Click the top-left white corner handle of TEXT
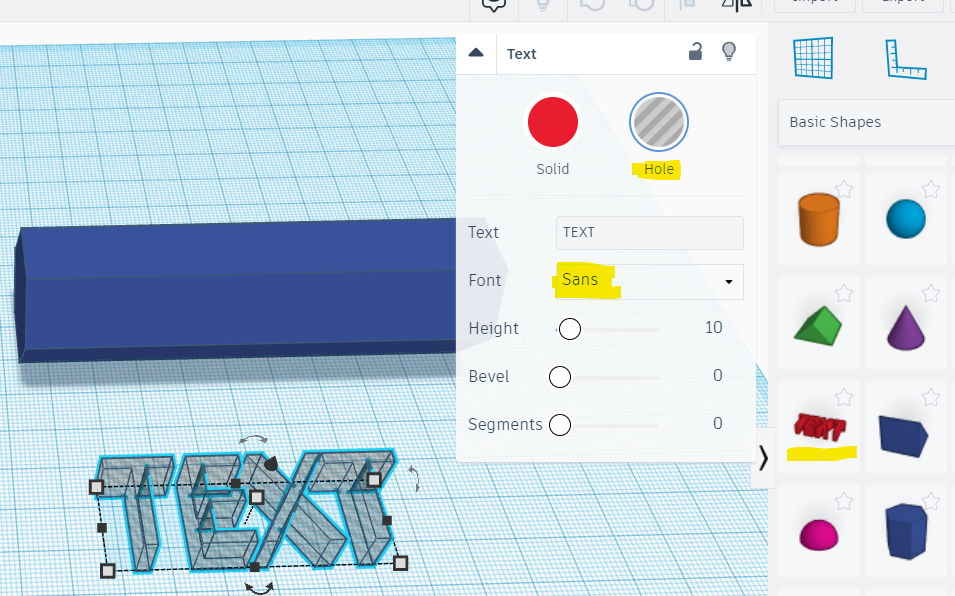 coord(96,486)
